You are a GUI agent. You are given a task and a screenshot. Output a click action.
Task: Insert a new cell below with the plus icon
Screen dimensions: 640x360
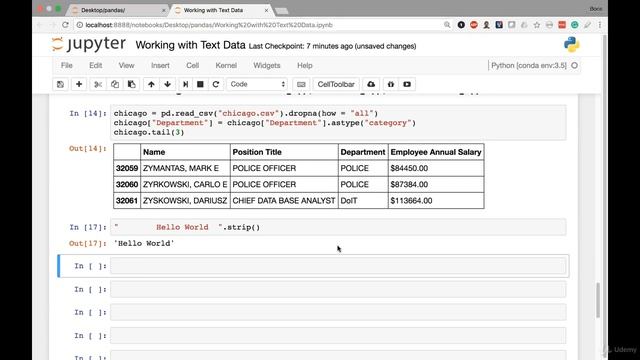[79, 84]
